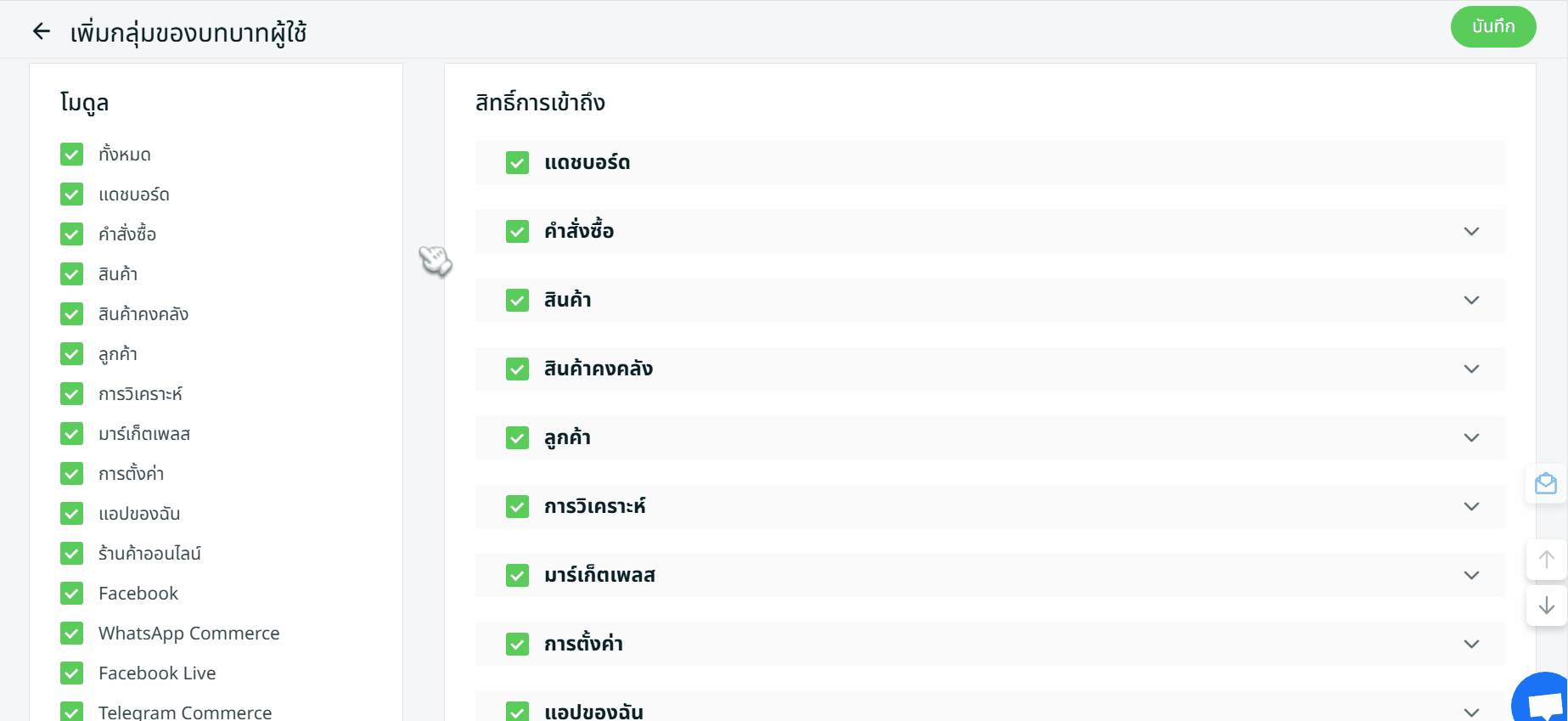Toggle the Facebook module checkbox
Viewport: 1568px width, 721px height.
pos(72,594)
